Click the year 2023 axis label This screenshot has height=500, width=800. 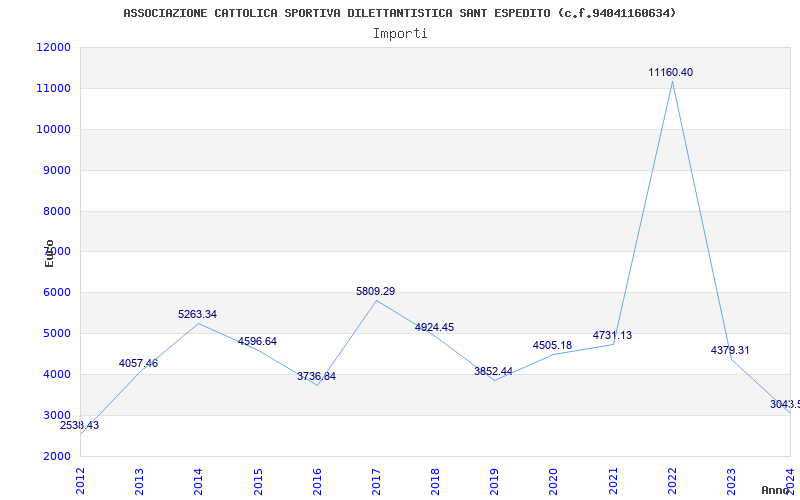(x=731, y=481)
